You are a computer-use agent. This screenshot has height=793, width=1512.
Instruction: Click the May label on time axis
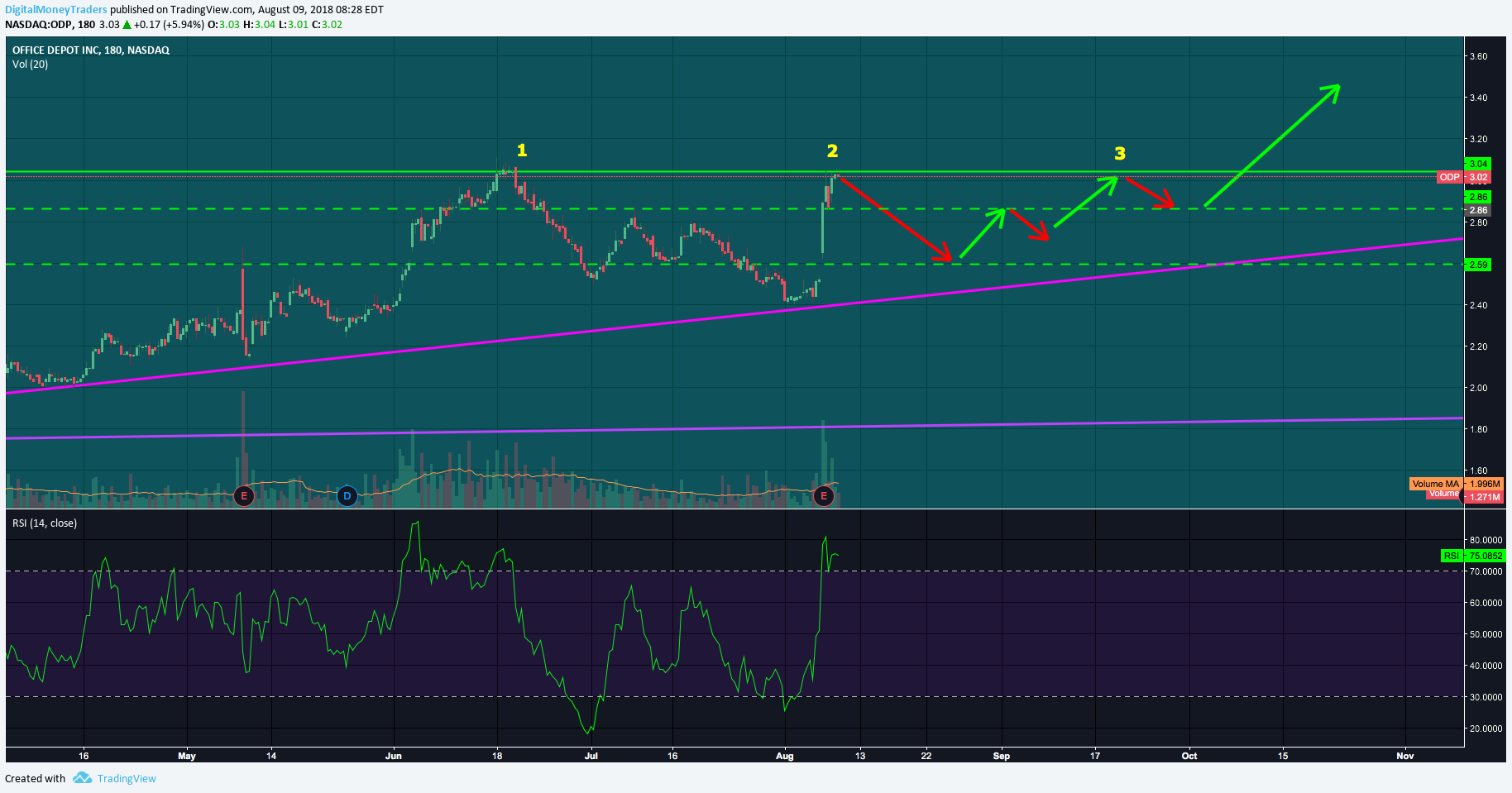click(187, 756)
